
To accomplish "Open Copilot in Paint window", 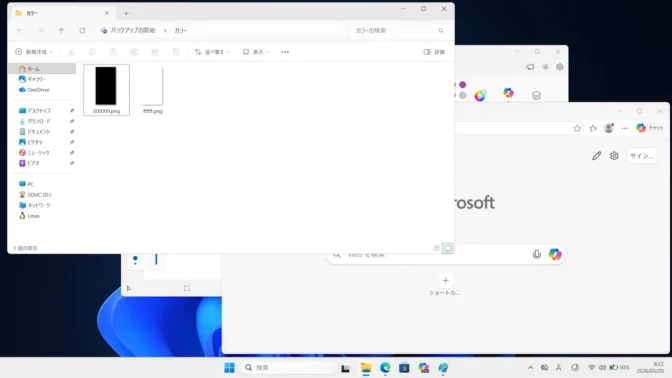I will coord(508,93).
